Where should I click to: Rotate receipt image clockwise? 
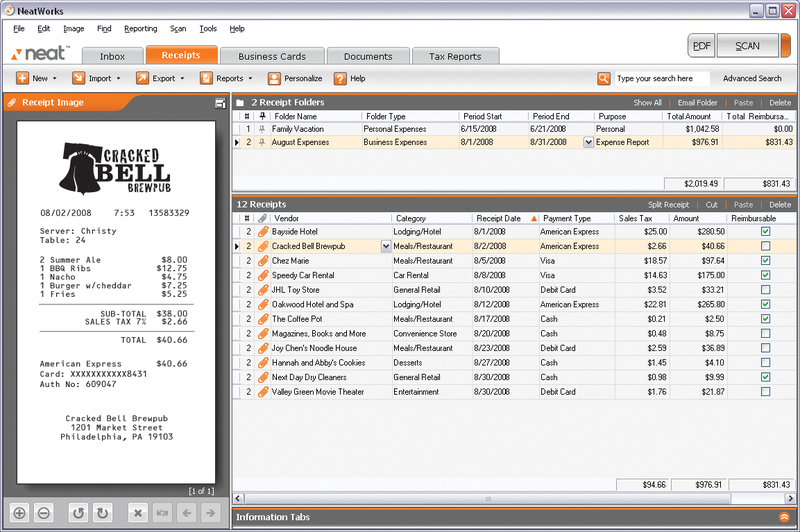[x=102, y=513]
